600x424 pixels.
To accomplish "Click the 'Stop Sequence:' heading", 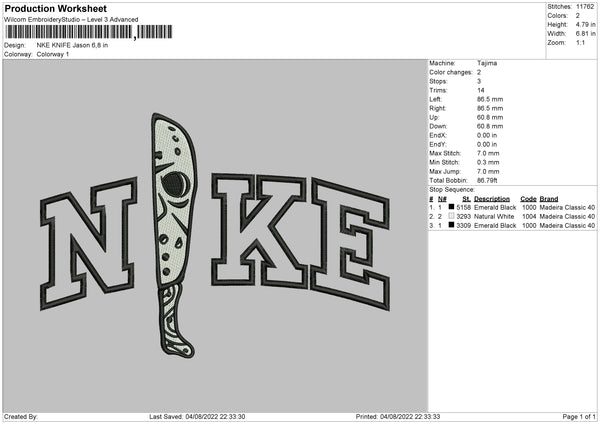I will [x=452, y=190].
